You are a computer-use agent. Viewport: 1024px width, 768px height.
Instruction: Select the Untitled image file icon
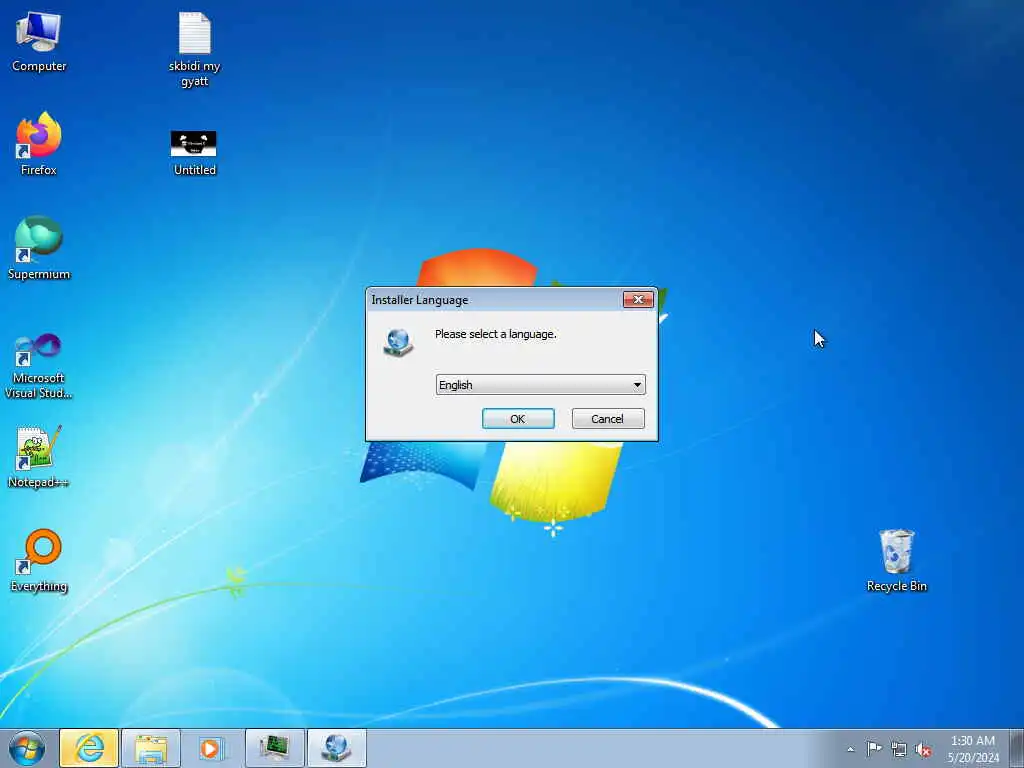pyautogui.click(x=195, y=153)
